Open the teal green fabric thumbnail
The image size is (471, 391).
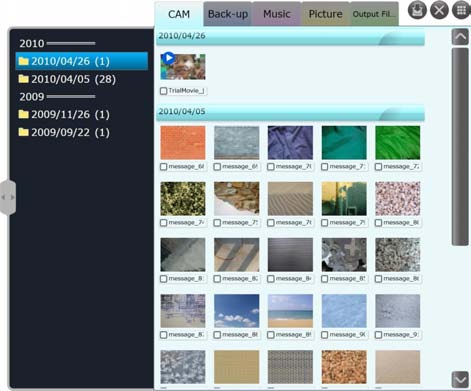coord(344,143)
